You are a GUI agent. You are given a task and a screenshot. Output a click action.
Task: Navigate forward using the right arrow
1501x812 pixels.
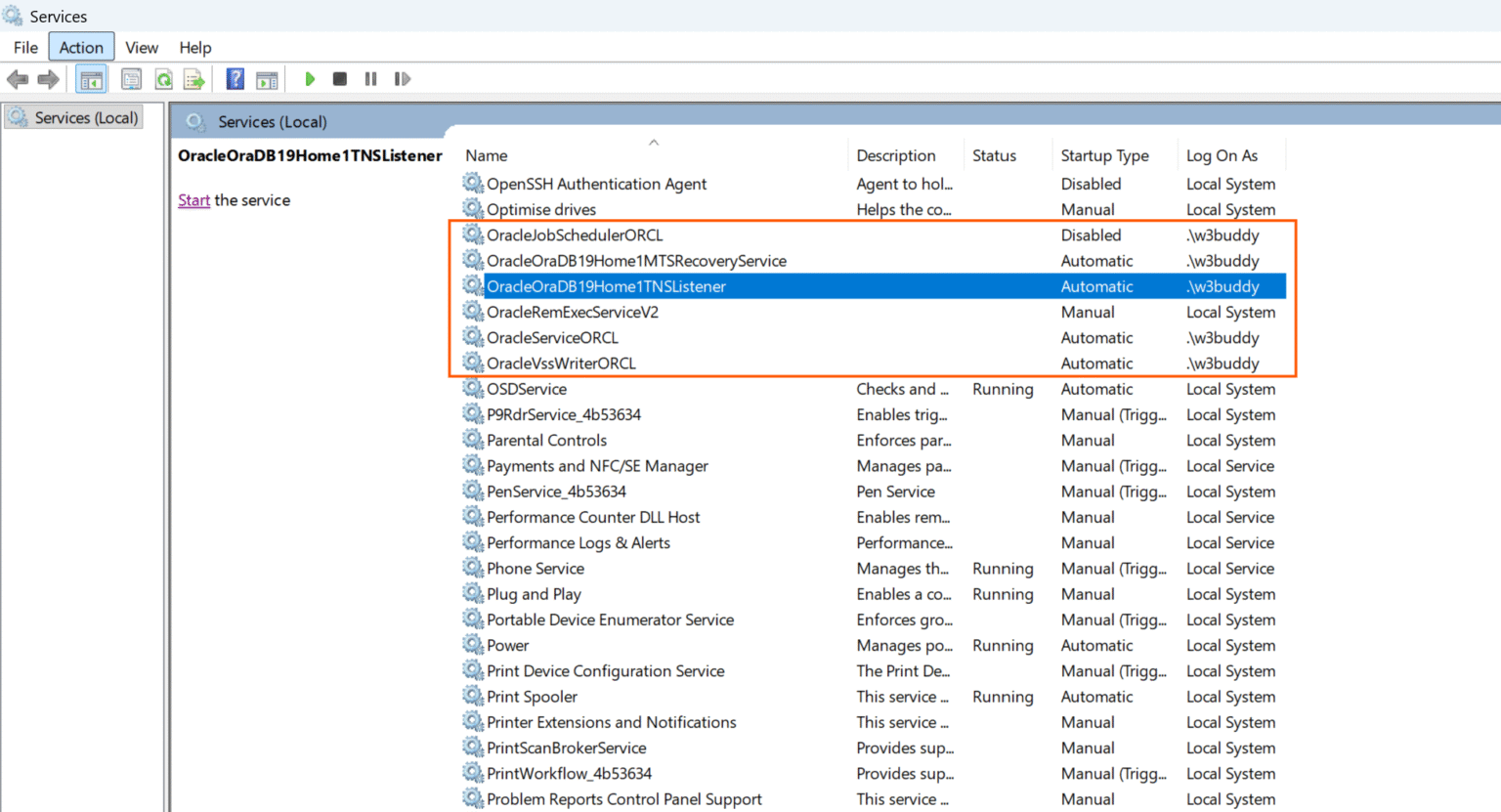(x=48, y=79)
